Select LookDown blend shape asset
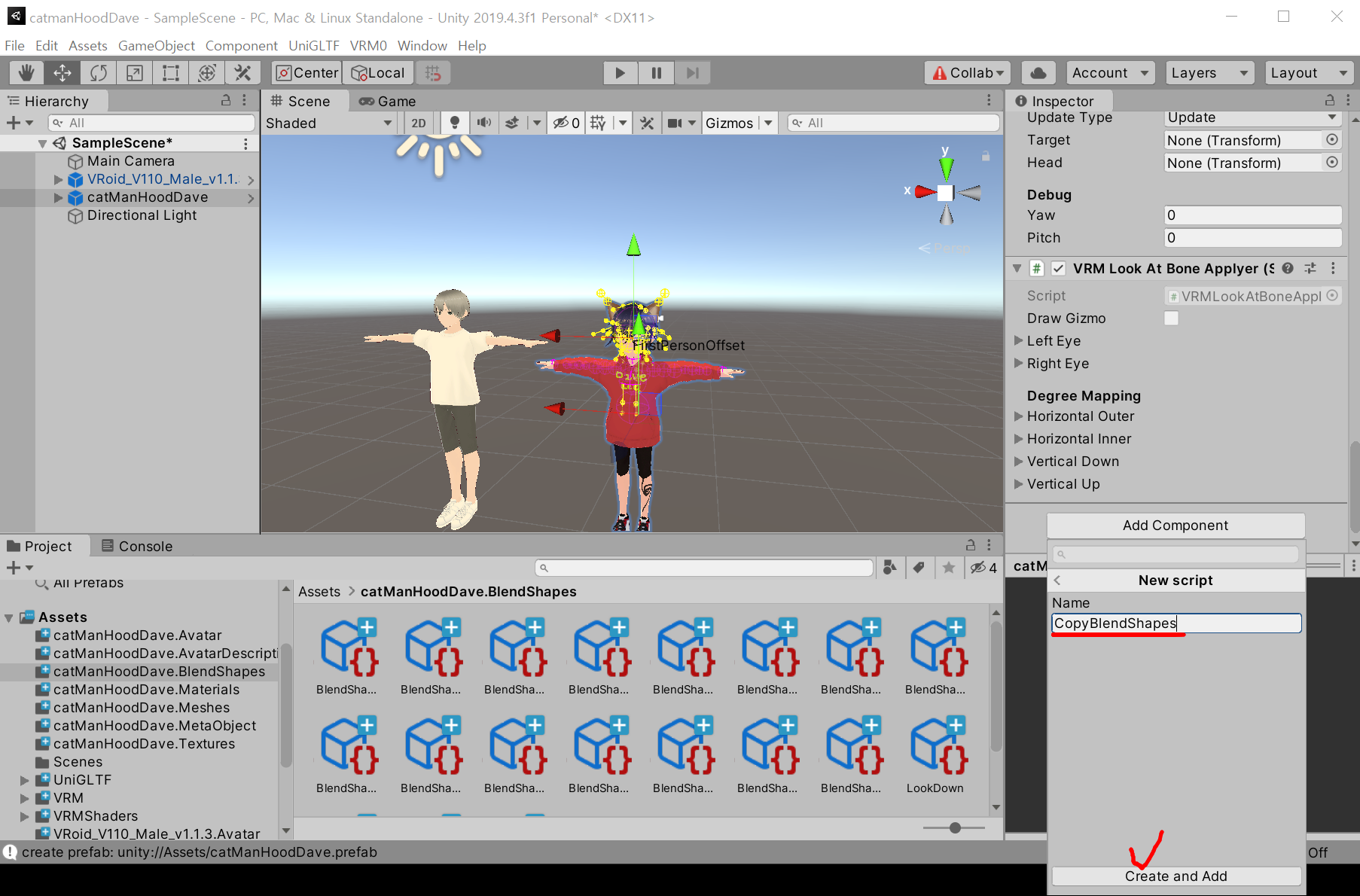The image size is (1360, 896). pos(935,755)
